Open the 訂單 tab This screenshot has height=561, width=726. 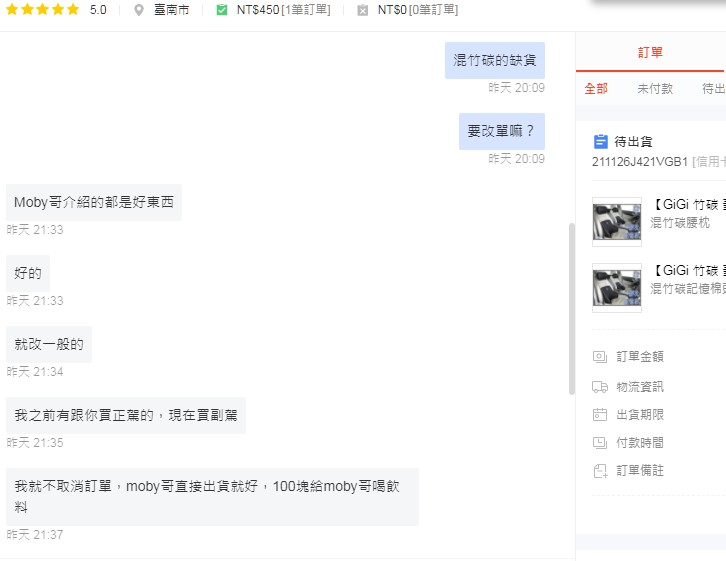[650, 52]
